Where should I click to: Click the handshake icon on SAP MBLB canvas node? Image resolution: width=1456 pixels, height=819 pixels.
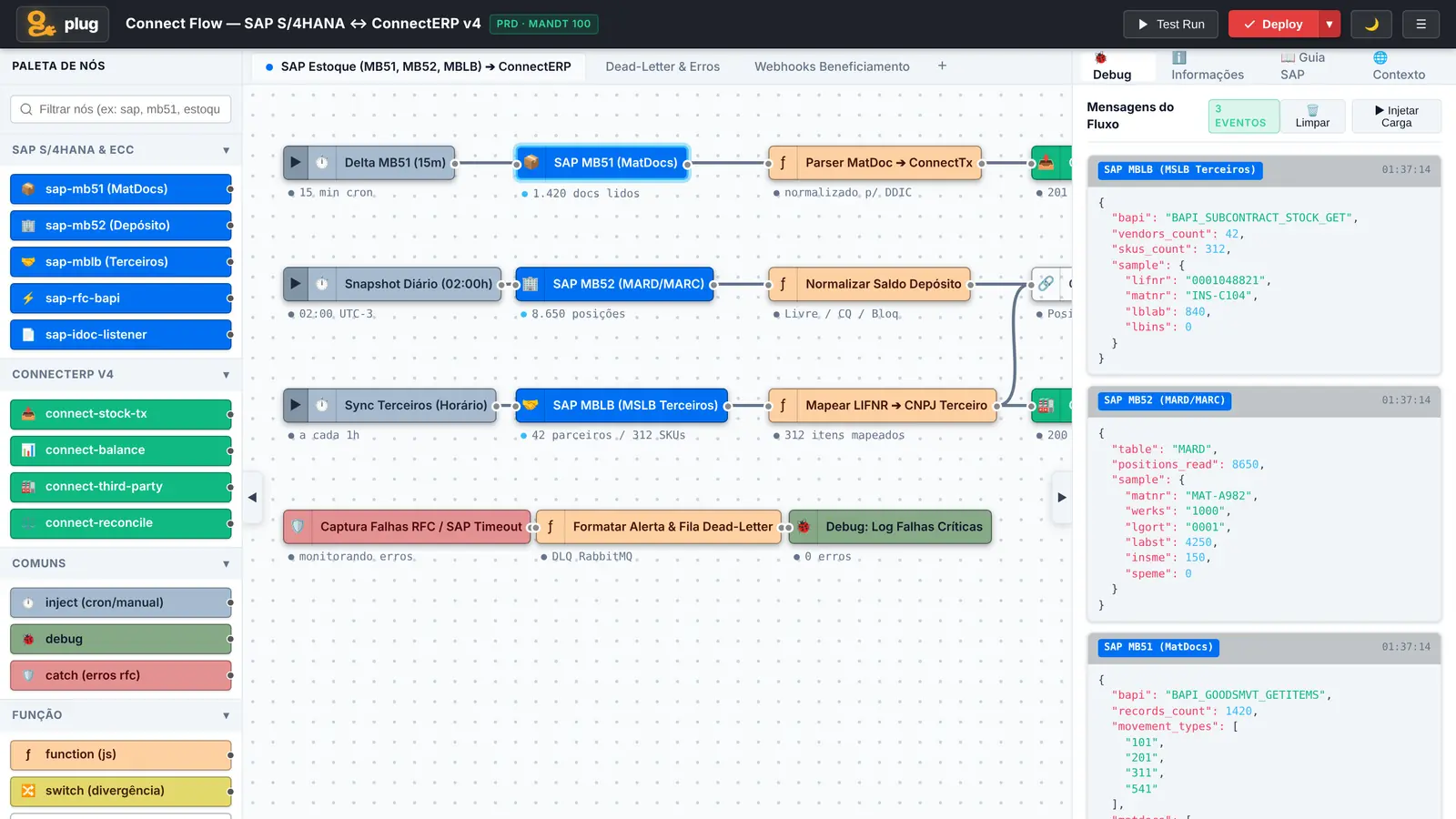(531, 405)
